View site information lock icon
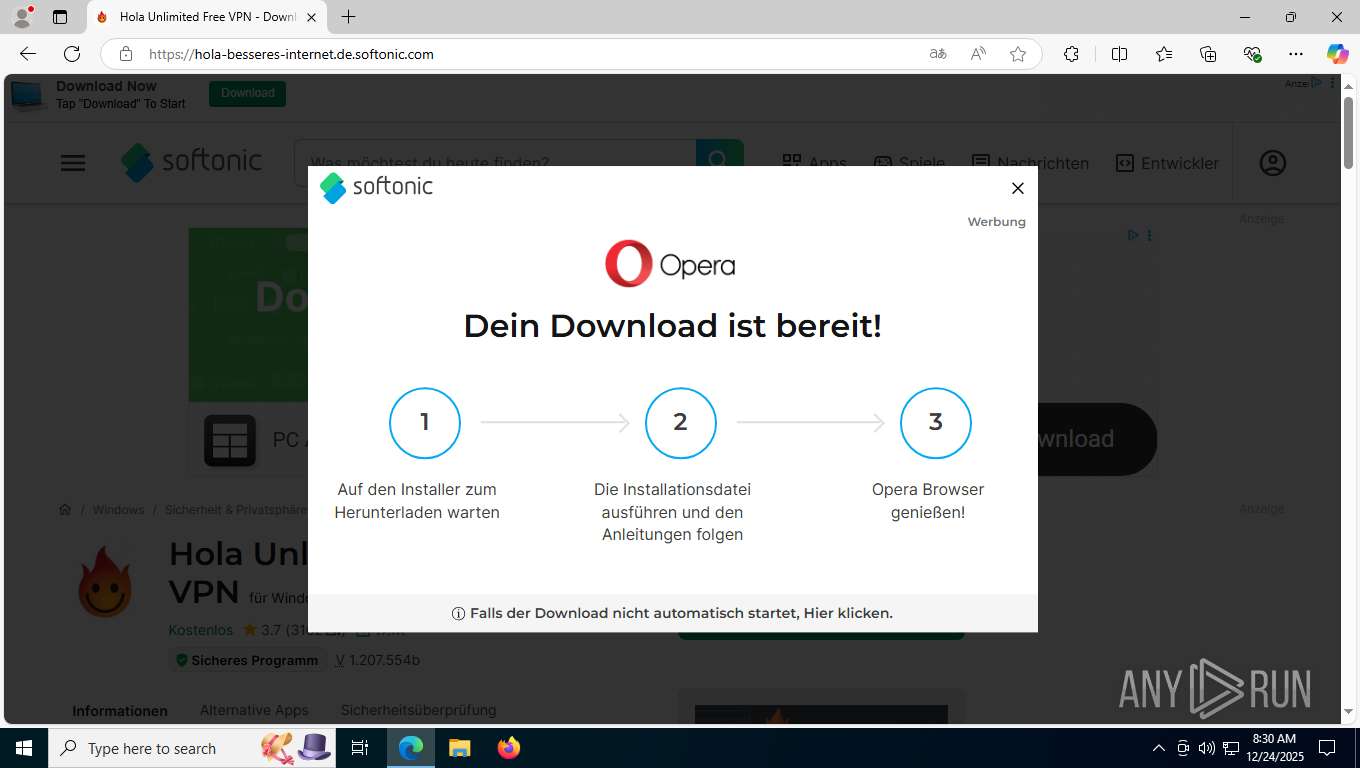Viewport: 1360px width, 768px height. (125, 54)
